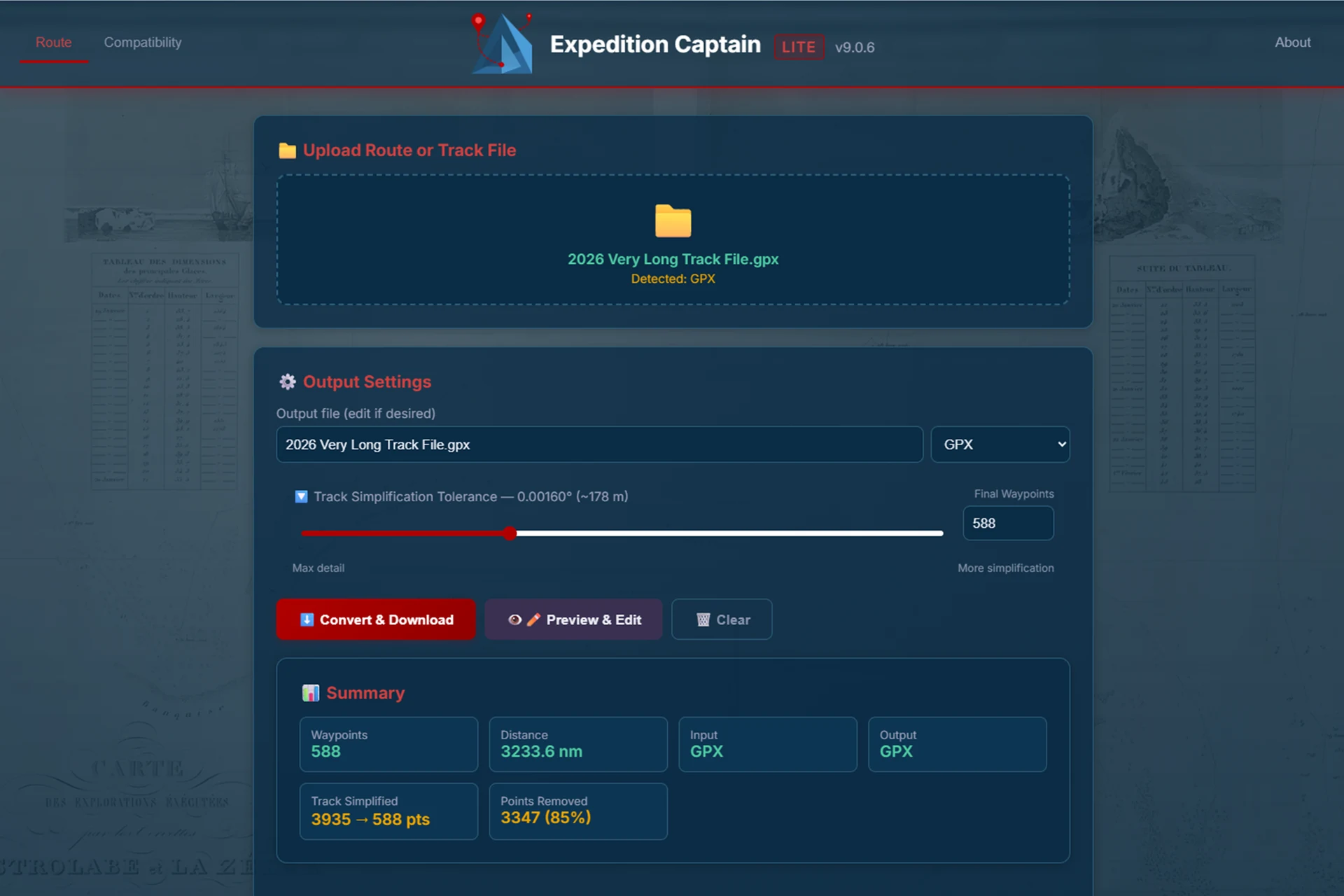This screenshot has width=1344, height=896.
Task: Click the Final Waypoints number field
Action: (1008, 523)
